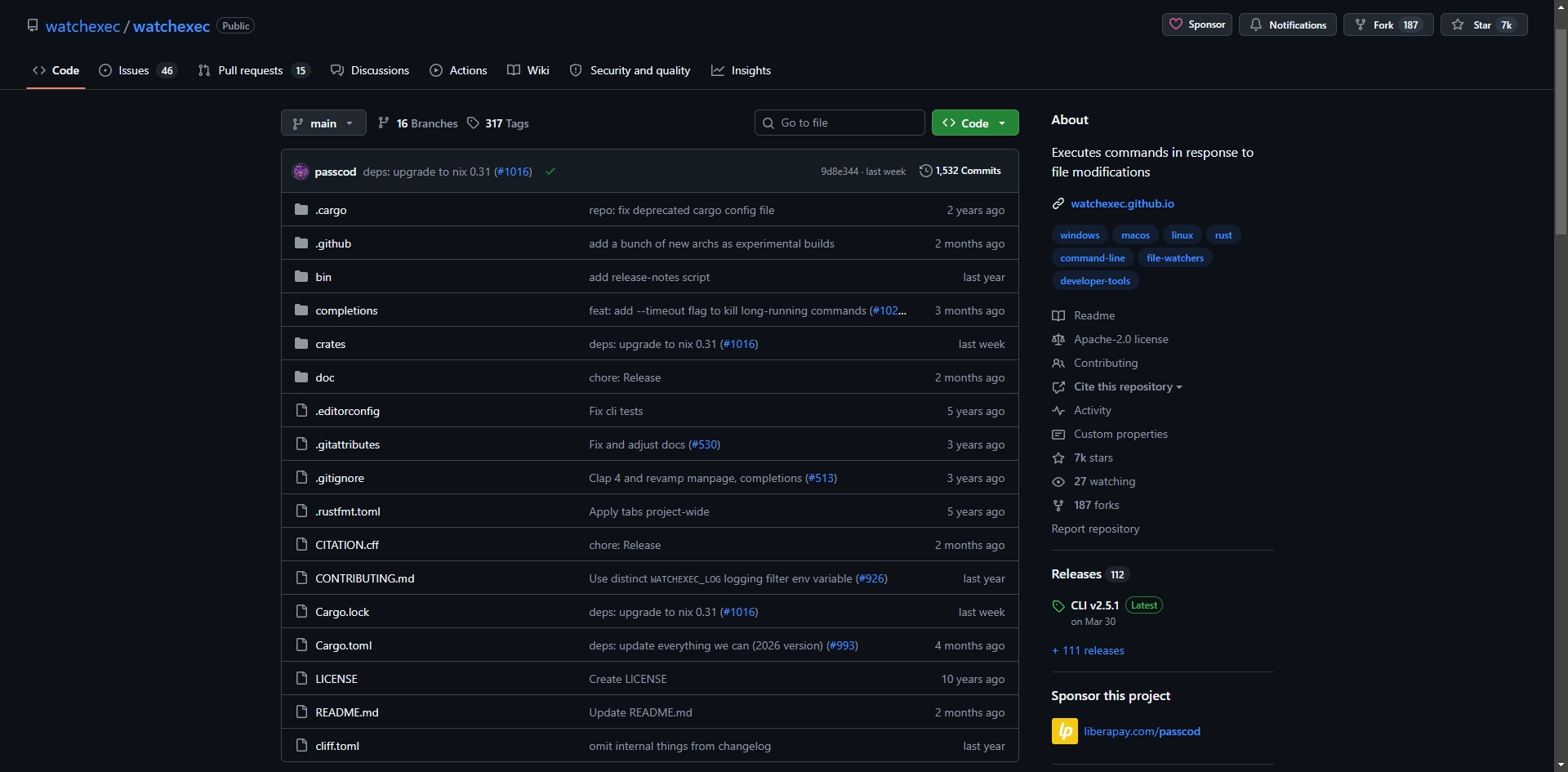Switch to the Discussions tab

(x=370, y=70)
